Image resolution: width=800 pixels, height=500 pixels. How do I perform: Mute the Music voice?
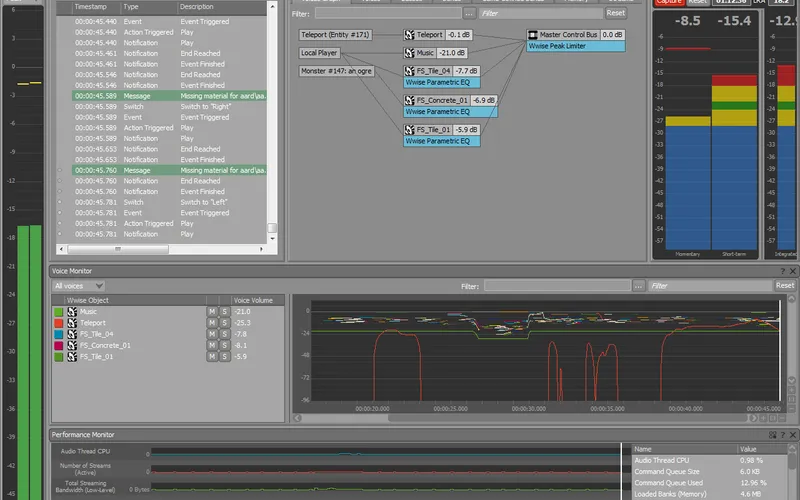[x=211, y=312]
